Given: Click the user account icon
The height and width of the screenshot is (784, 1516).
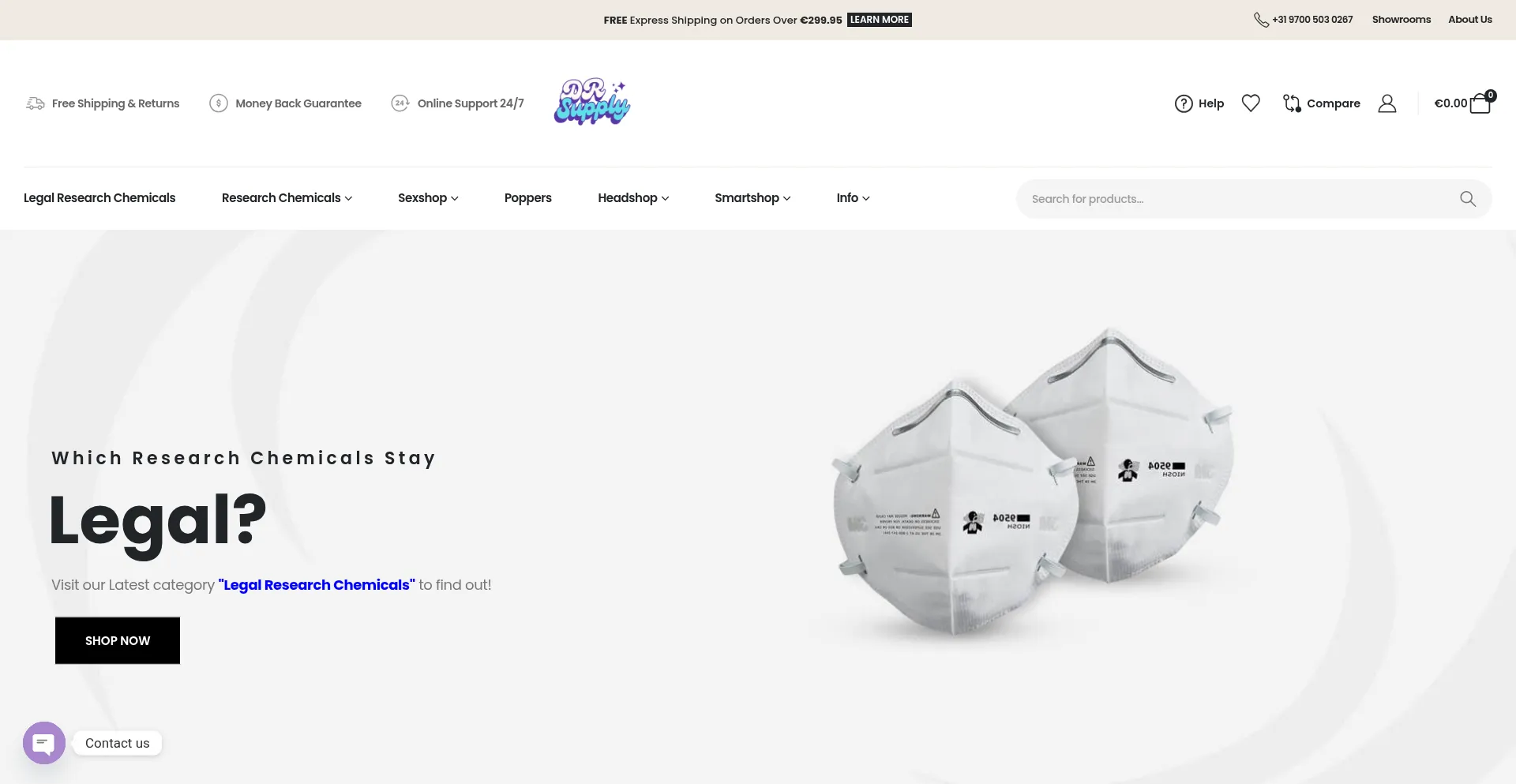Looking at the screenshot, I should (1387, 103).
